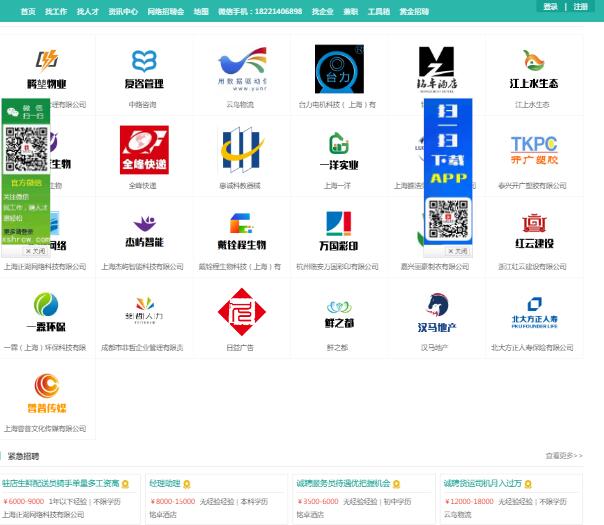Screen dimensions: 604x525
Task: Click 上海杰屿智能科技有限公司 company name
Action: click(142, 267)
